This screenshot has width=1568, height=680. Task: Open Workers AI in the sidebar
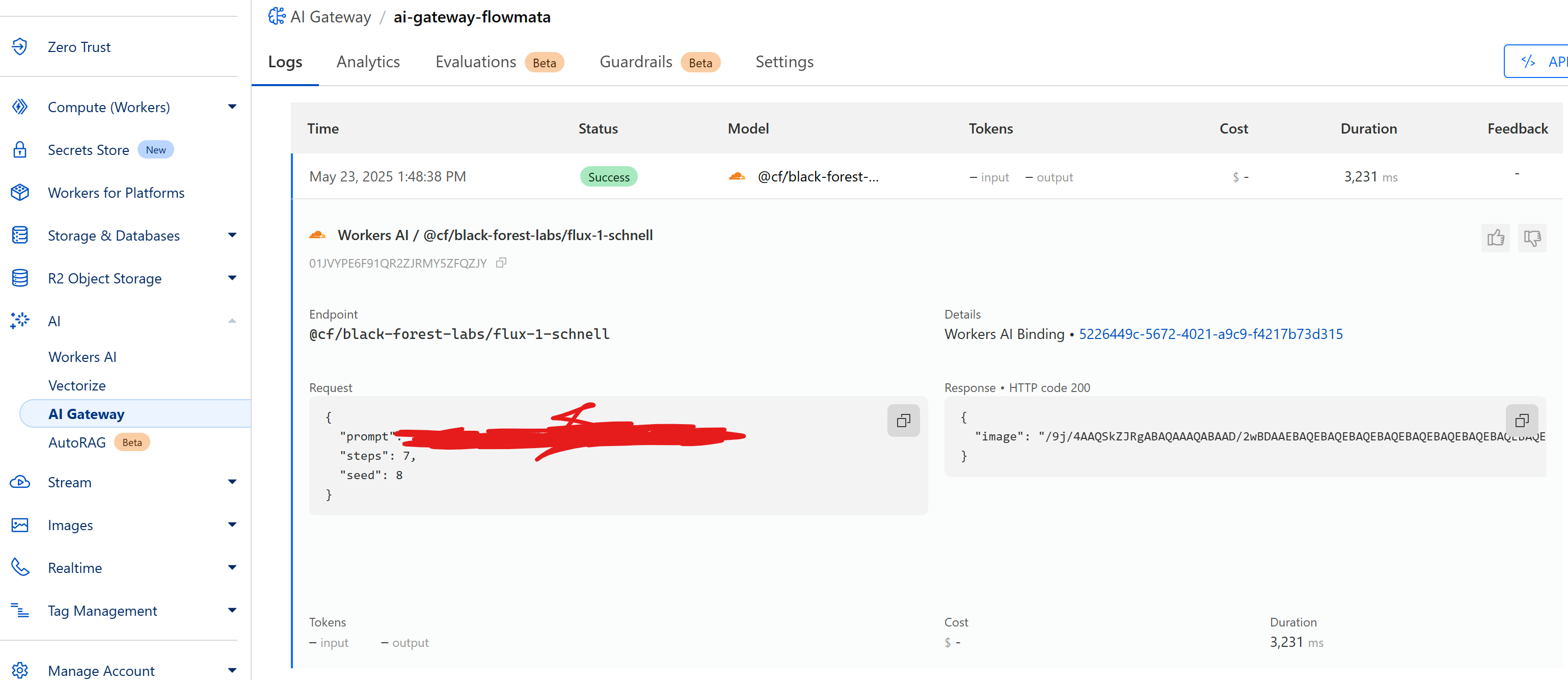point(82,357)
